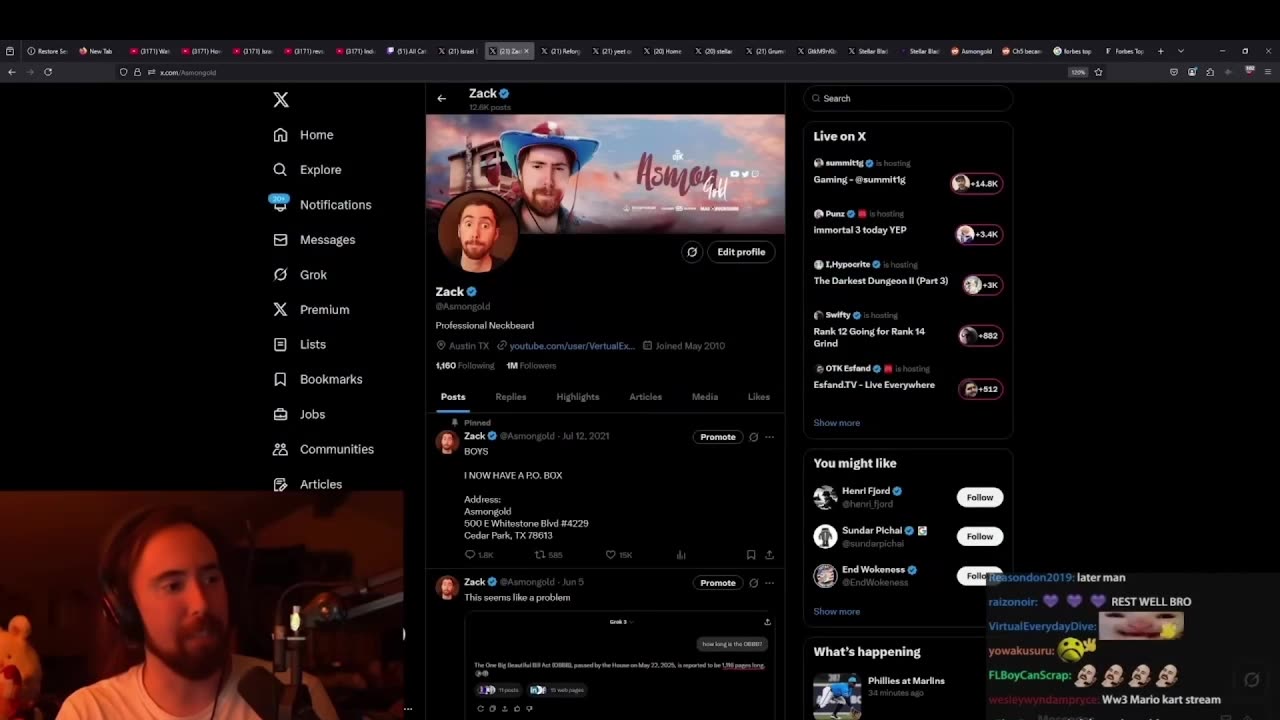
Task: Open the Grok screenshot in Jun 5 post
Action: tap(620, 665)
